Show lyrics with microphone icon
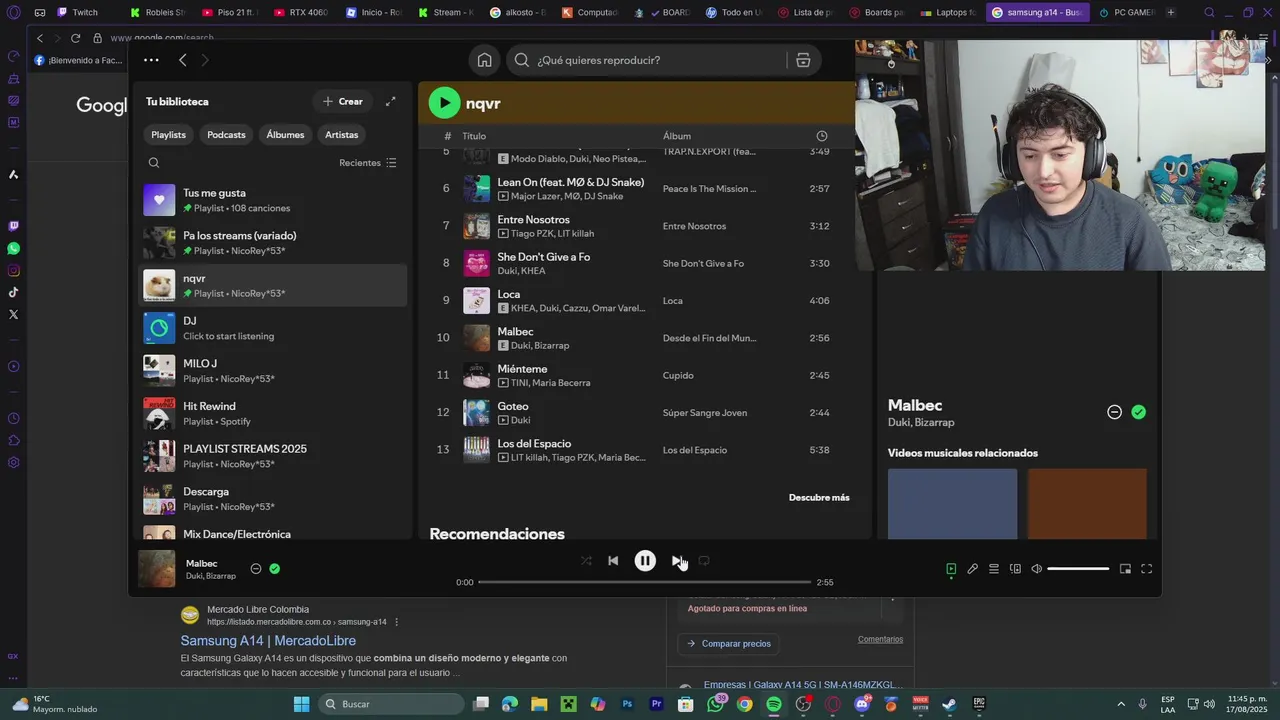1280x720 pixels. [x=972, y=569]
